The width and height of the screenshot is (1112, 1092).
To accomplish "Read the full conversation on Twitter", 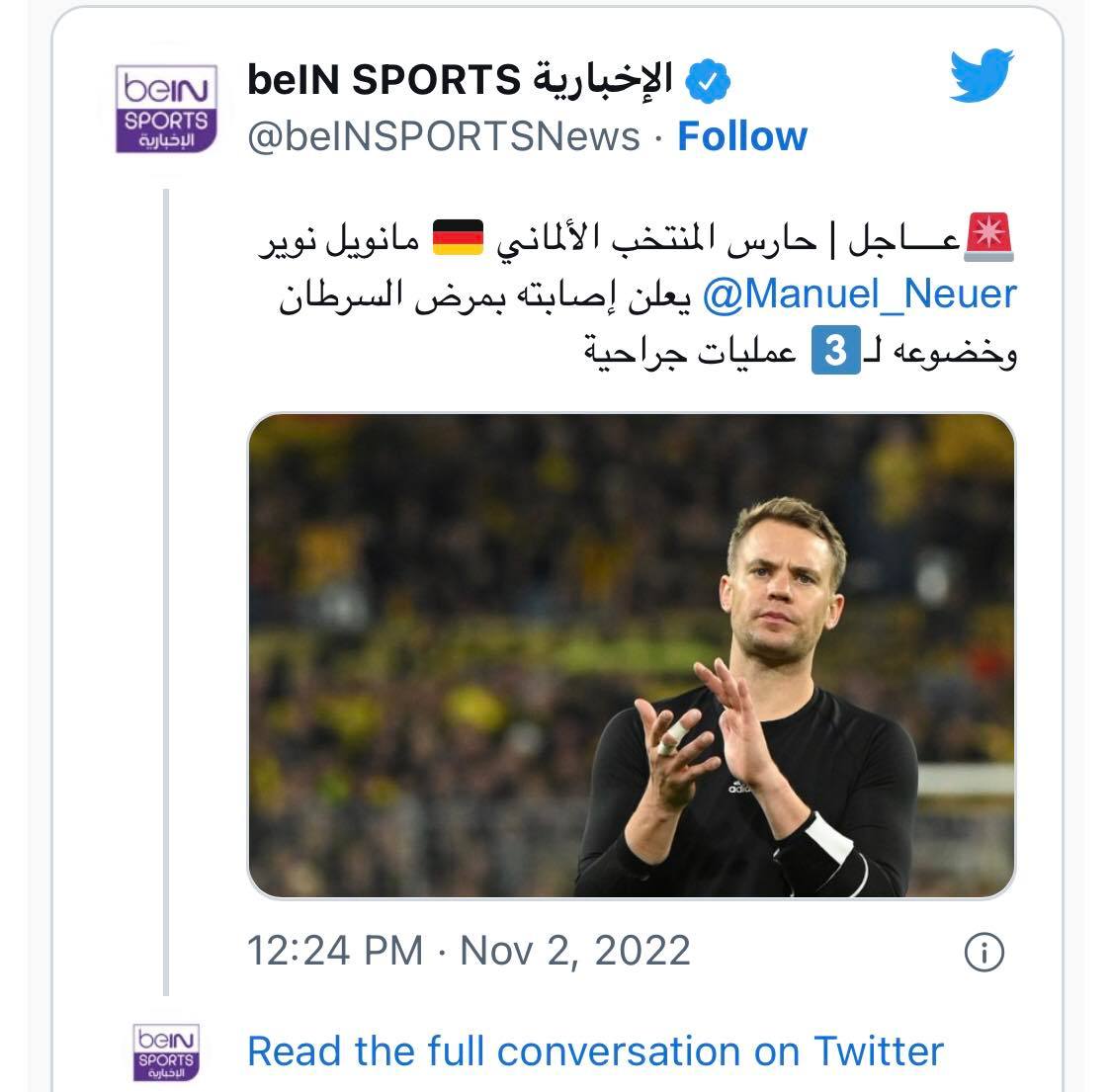I will 595,1050.
